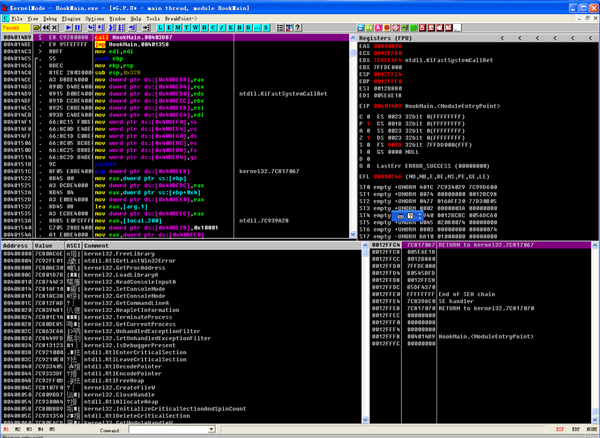Open Memory map with M icon
This screenshot has height=438, width=600.
(178, 28)
